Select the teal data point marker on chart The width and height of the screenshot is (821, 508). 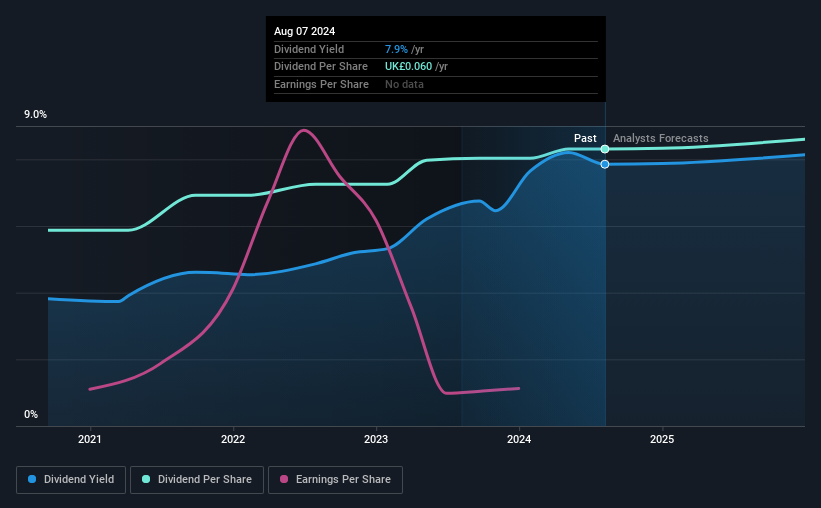(605, 149)
